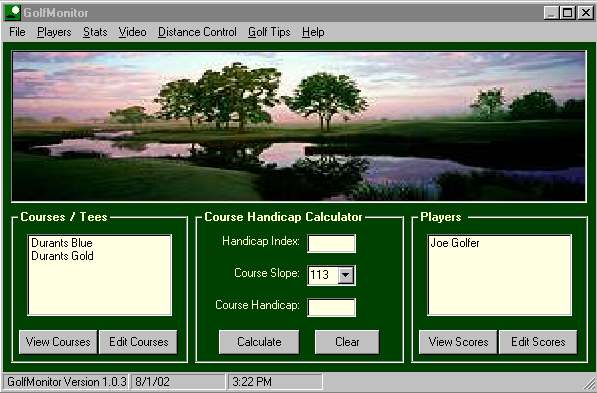Click the Edit Courses button
This screenshot has width=597, height=393.
click(138, 342)
